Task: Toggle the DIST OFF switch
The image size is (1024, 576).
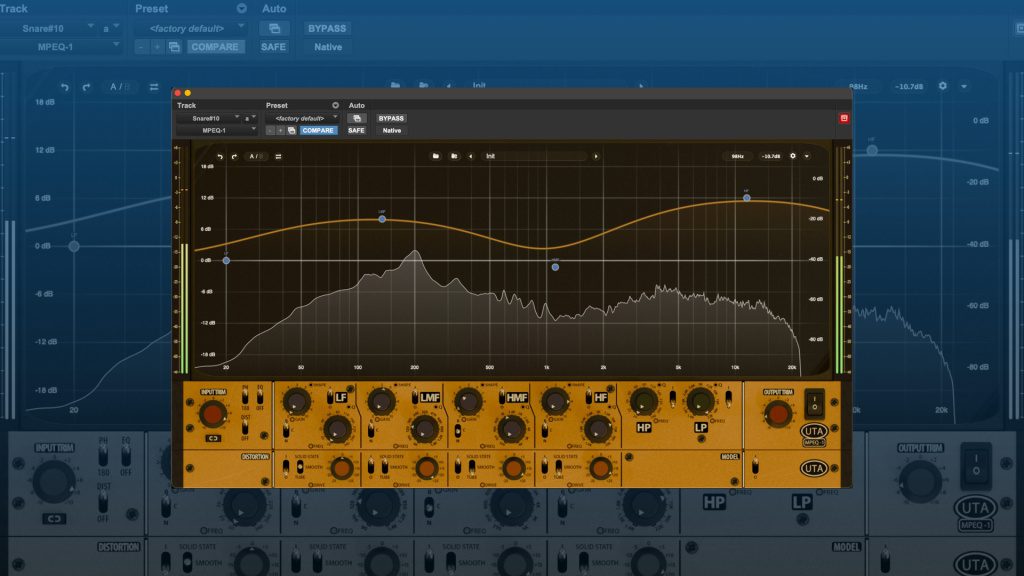Action: click(245, 427)
